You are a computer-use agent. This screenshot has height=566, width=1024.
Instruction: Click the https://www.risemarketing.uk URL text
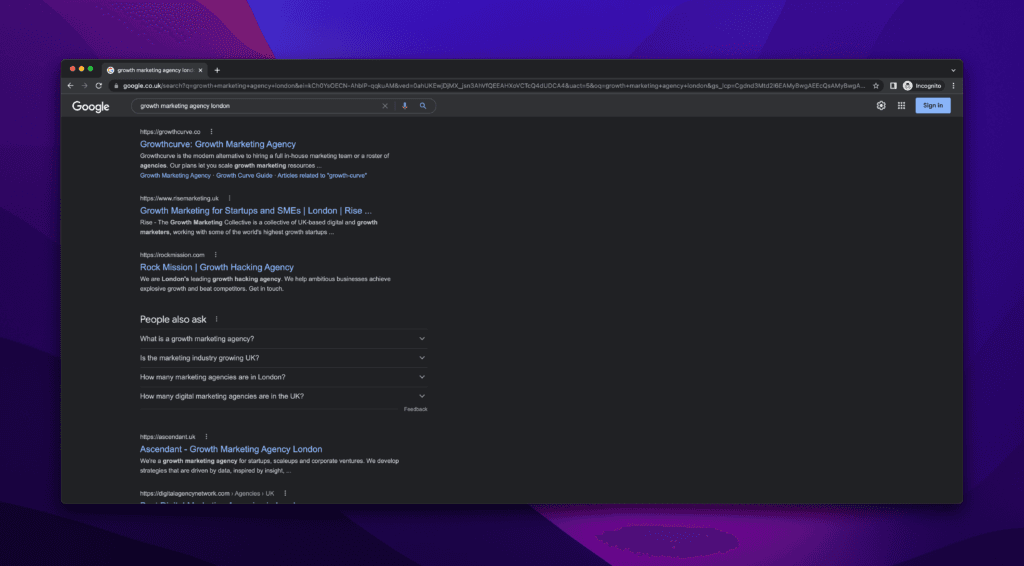pyautogui.click(x=179, y=198)
